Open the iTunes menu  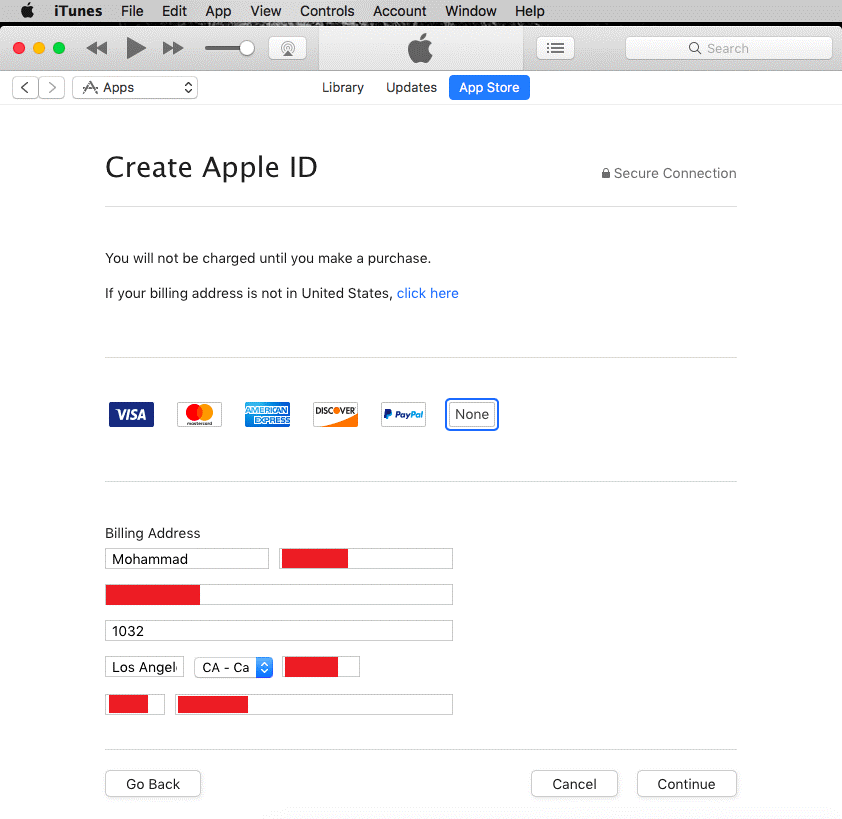point(78,11)
